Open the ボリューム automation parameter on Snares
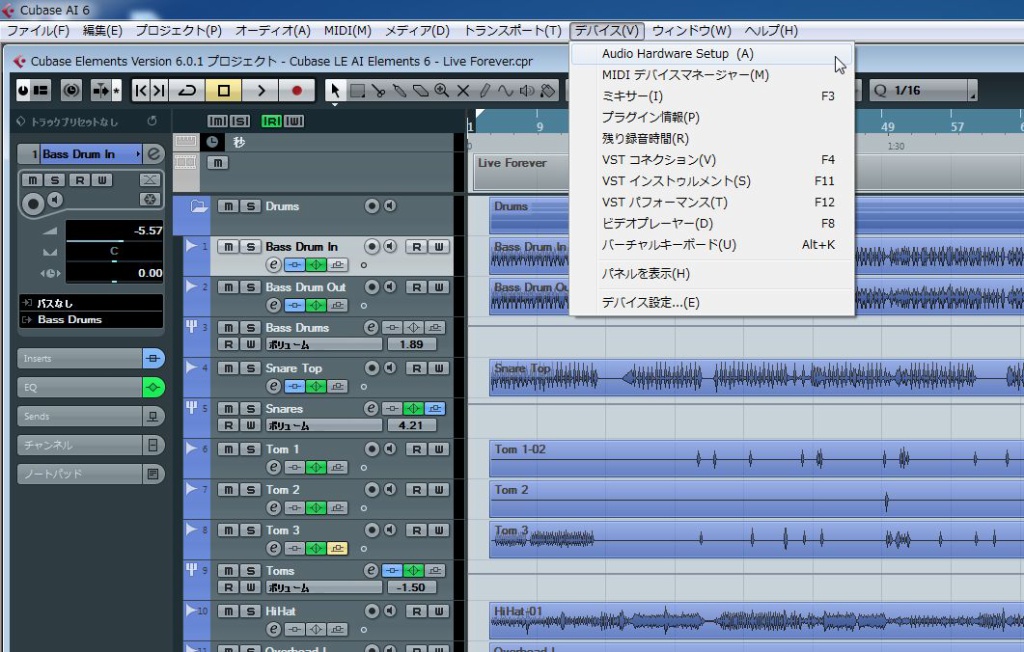Screen dimensions: 1024x652 click(323, 425)
